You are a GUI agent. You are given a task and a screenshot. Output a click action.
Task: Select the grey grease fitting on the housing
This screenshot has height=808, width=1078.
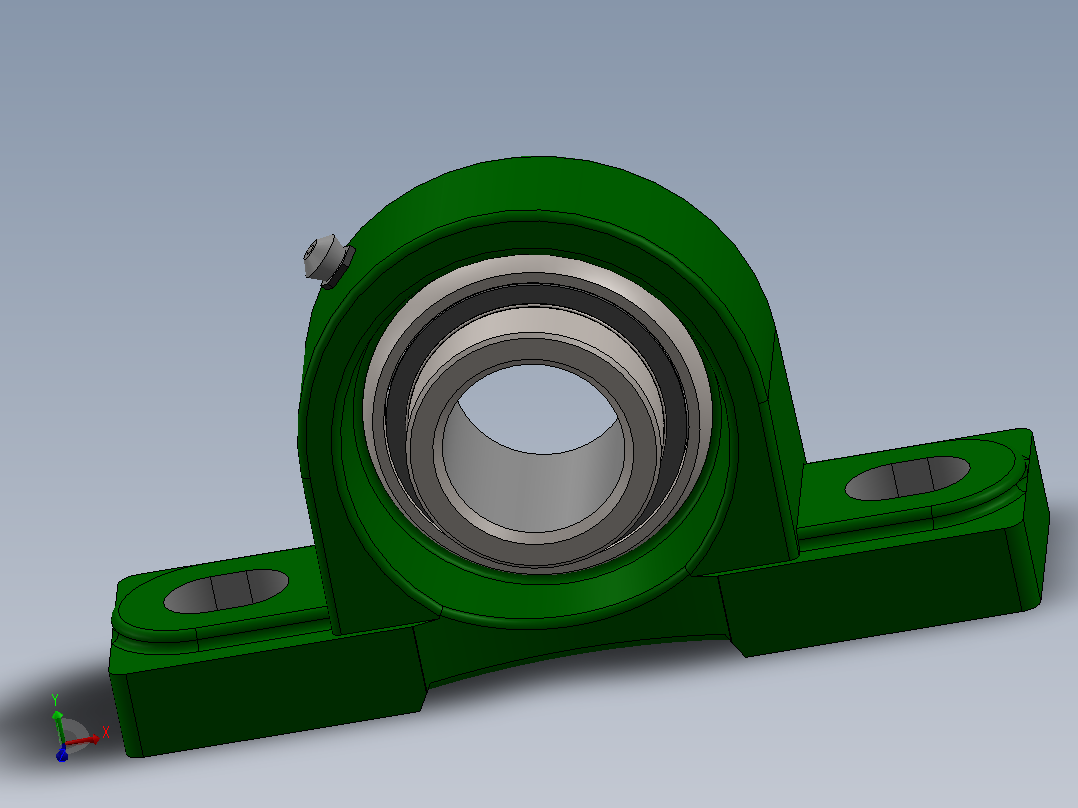coord(328,259)
